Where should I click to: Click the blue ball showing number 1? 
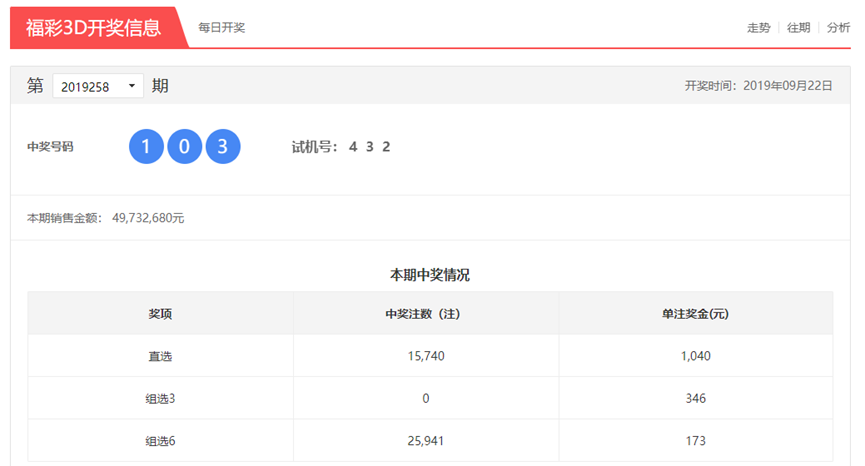[x=146, y=147]
